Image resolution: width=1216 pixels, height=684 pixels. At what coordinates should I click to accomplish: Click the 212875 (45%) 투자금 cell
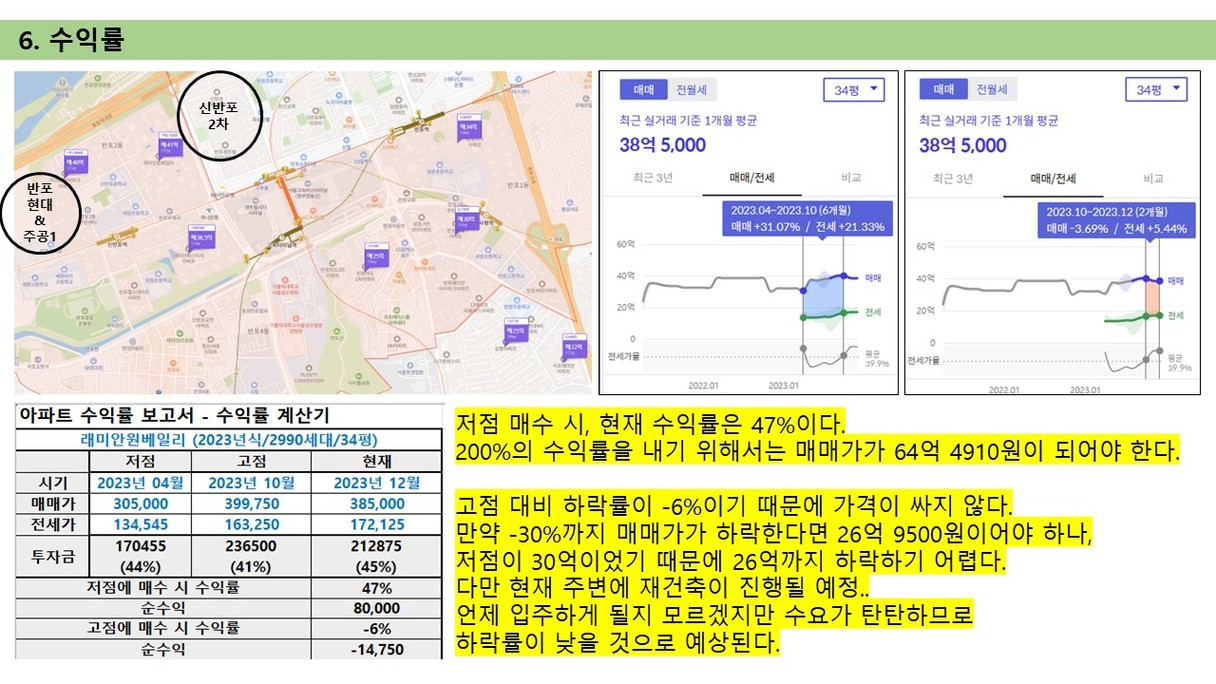[x=376, y=556]
